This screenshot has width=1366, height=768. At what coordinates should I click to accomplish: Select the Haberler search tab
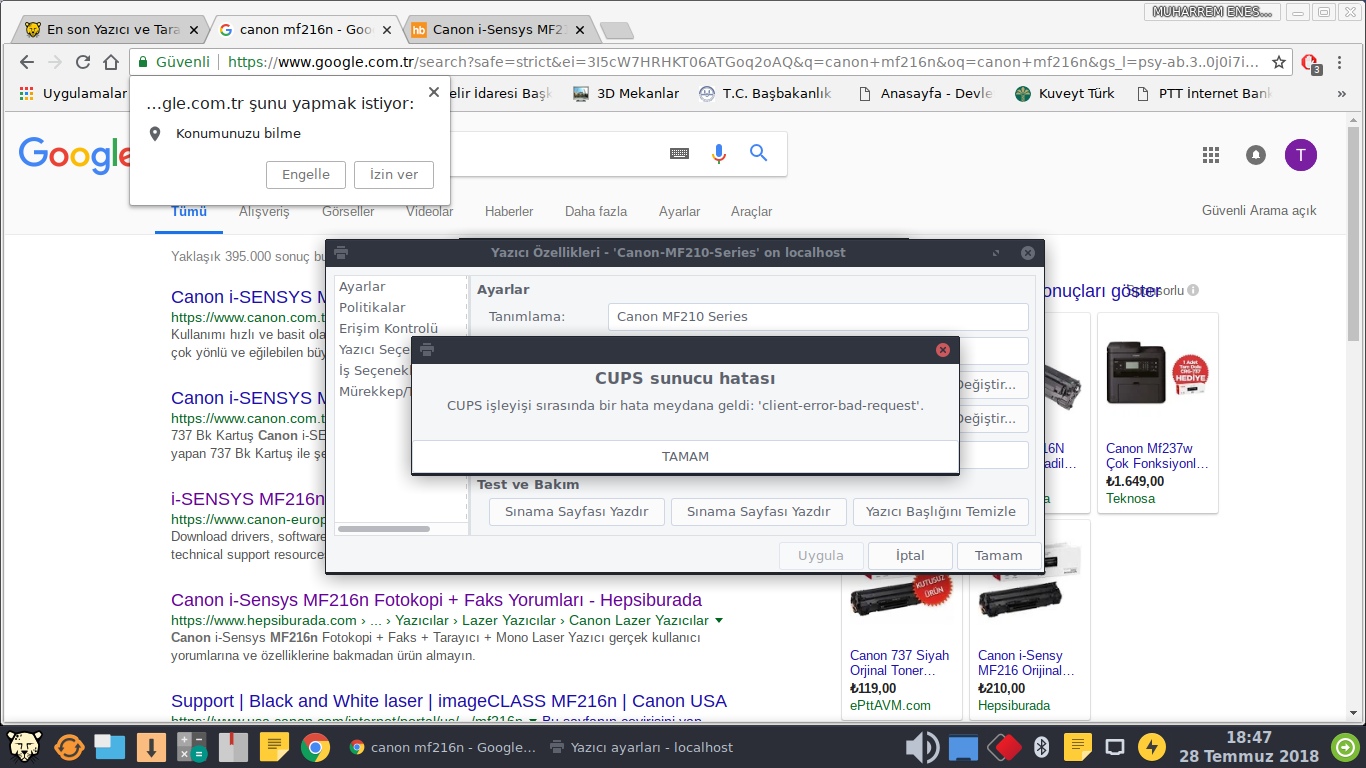click(x=509, y=212)
